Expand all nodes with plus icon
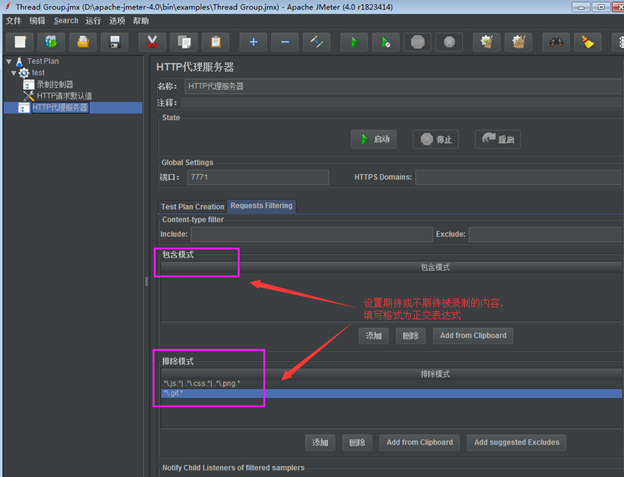Viewport: 624px width, 477px height. pos(253,42)
